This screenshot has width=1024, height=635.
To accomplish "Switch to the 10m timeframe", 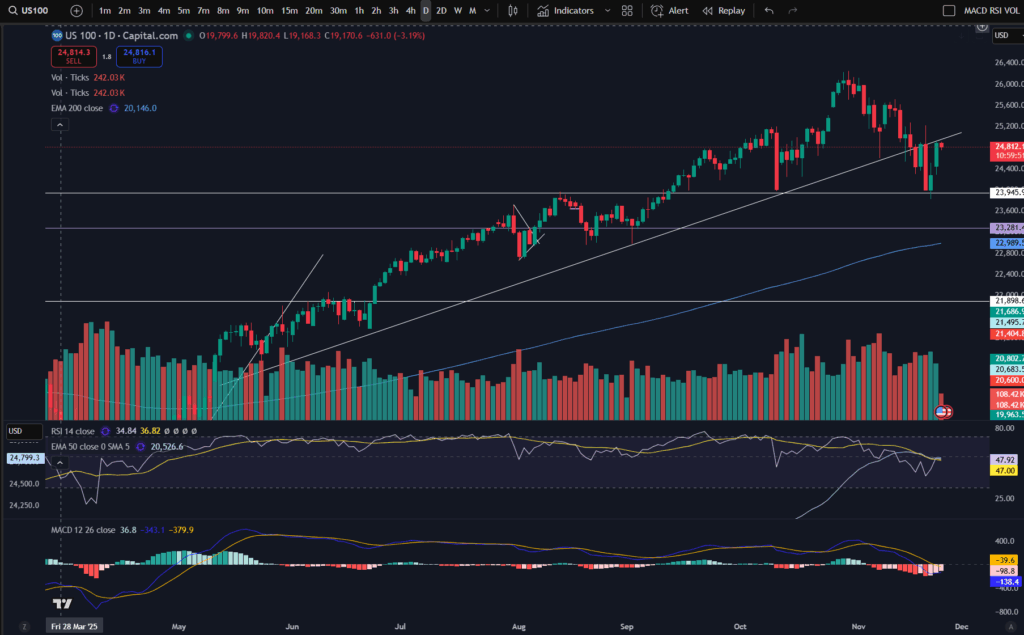I will point(264,10).
